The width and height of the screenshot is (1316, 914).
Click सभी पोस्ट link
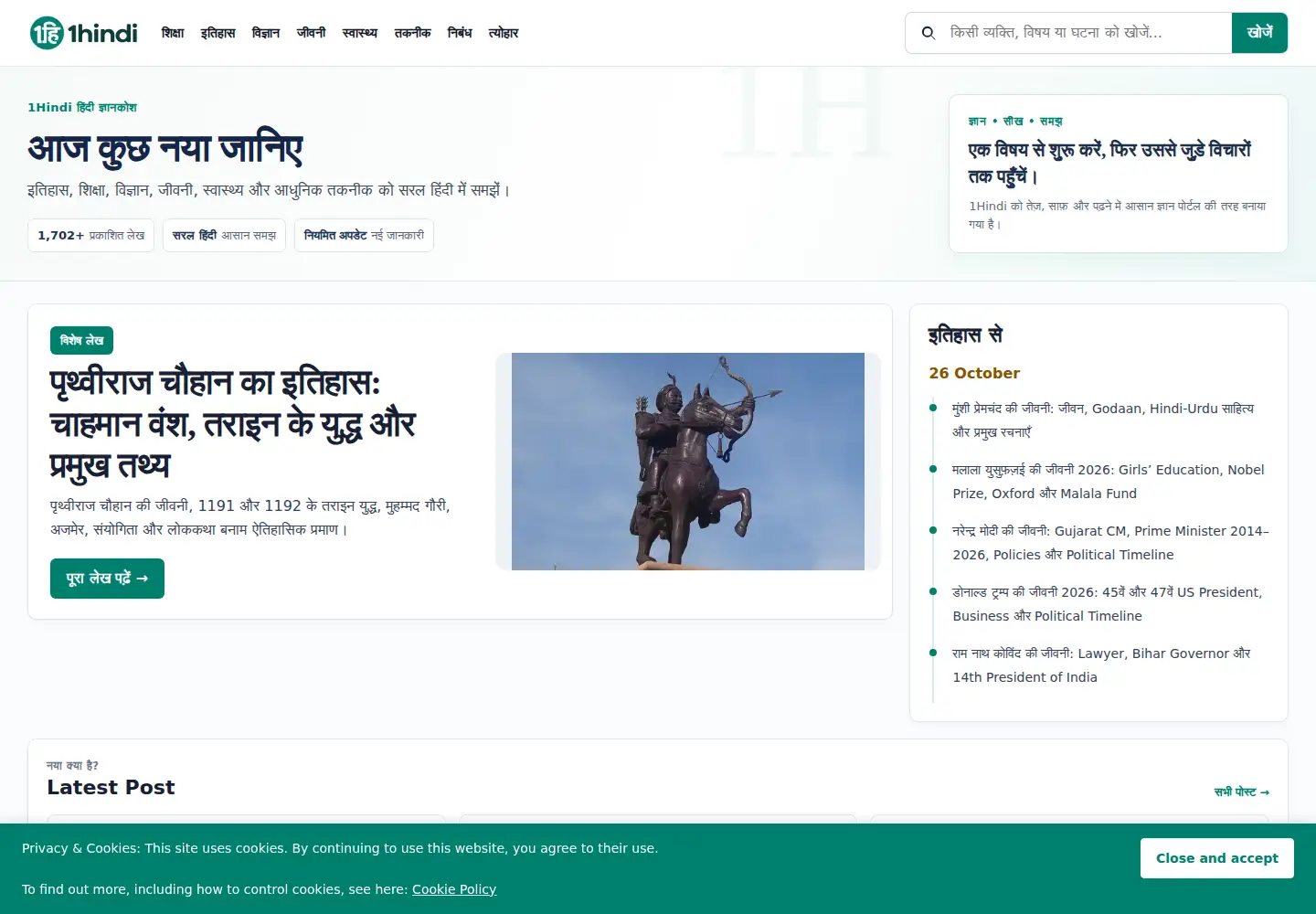coord(1241,792)
